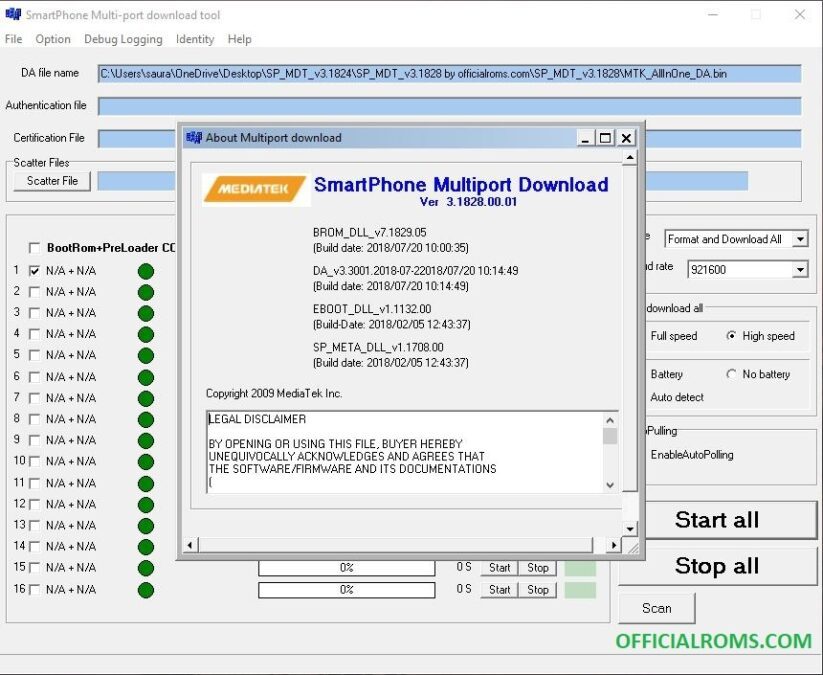Click the green status indicator for port 14
823x675 pixels.
pyautogui.click(x=146, y=547)
